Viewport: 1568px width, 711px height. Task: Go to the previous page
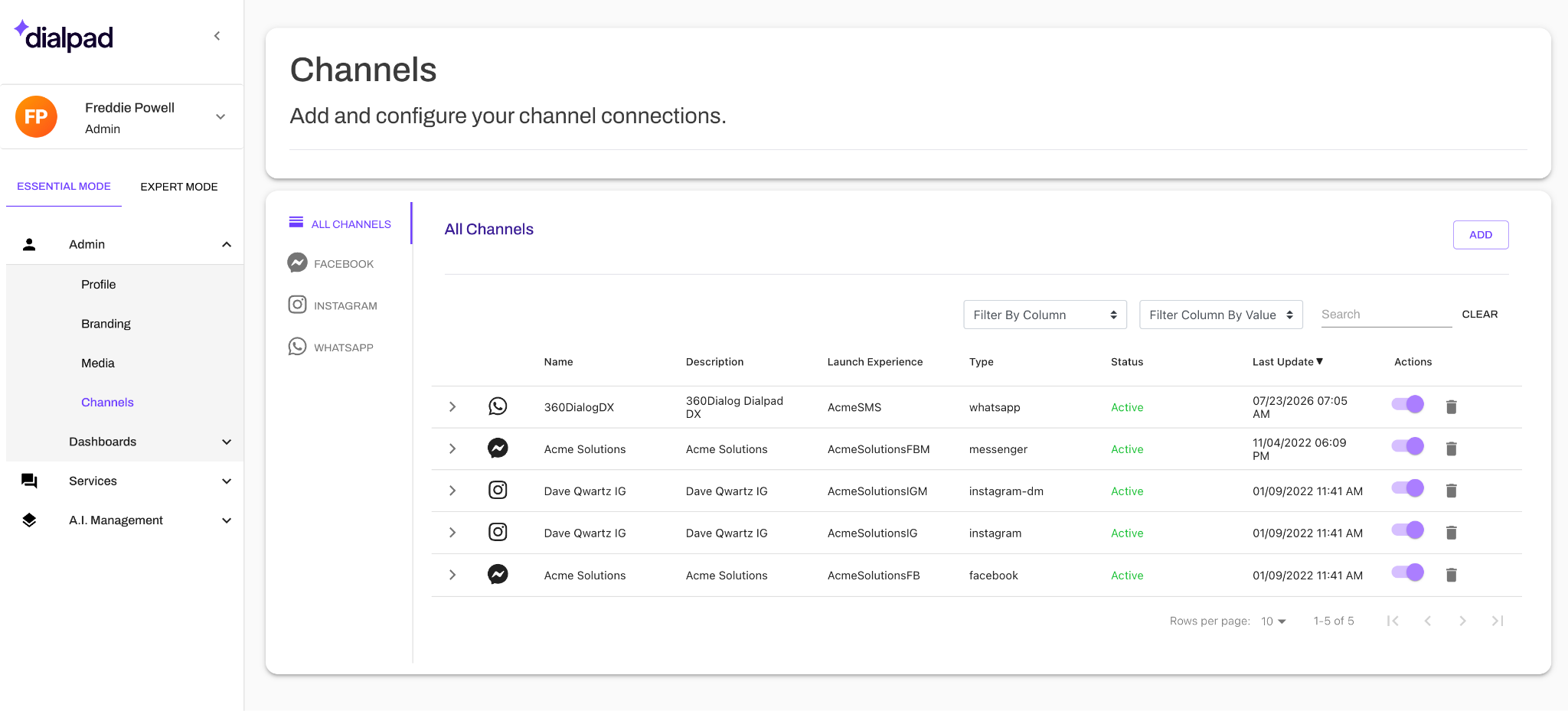click(x=1428, y=621)
